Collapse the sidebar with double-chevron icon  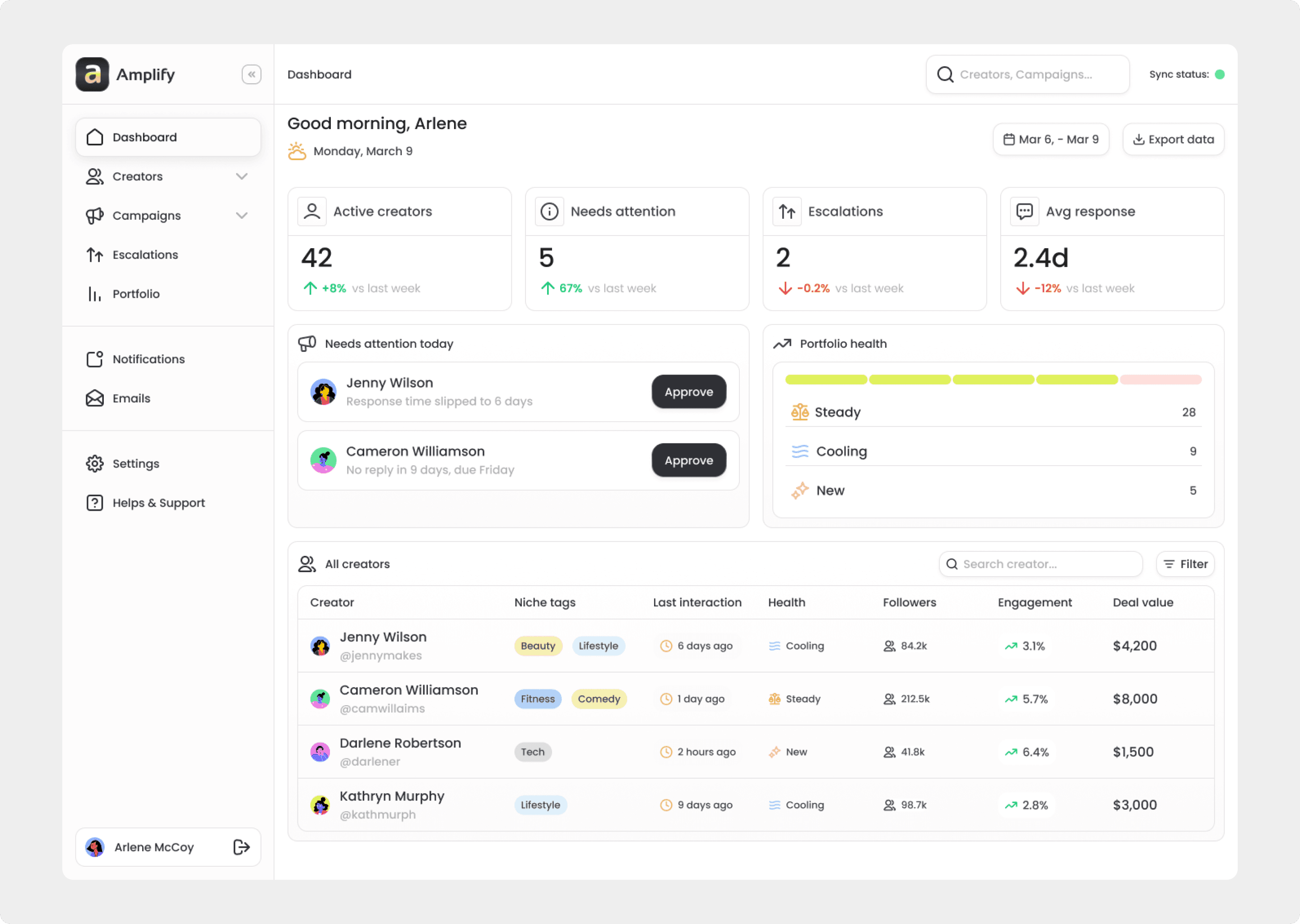251,74
